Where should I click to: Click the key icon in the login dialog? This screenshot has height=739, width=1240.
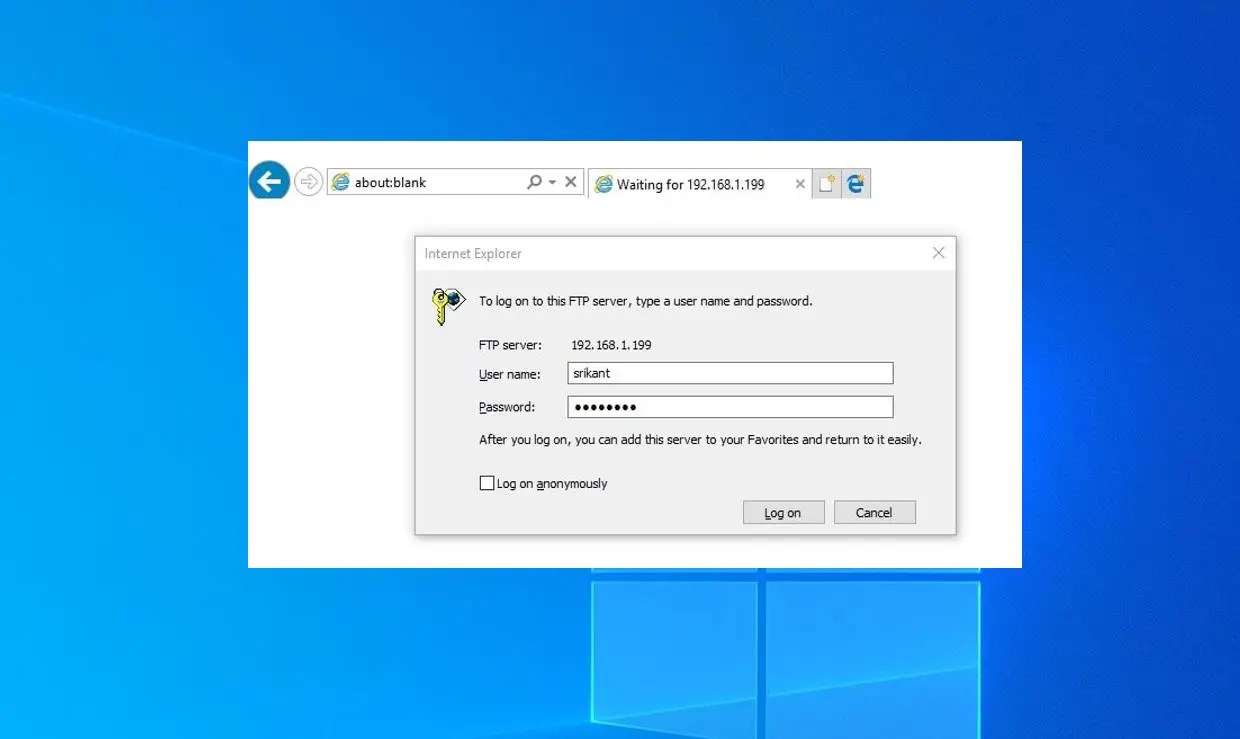pyautogui.click(x=446, y=302)
